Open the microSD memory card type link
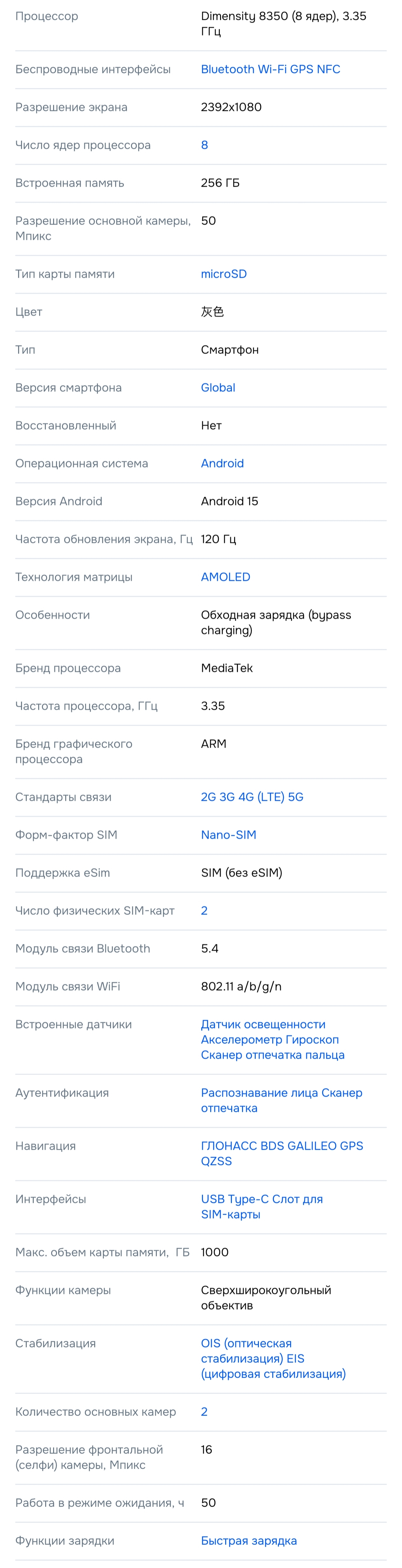 click(224, 274)
